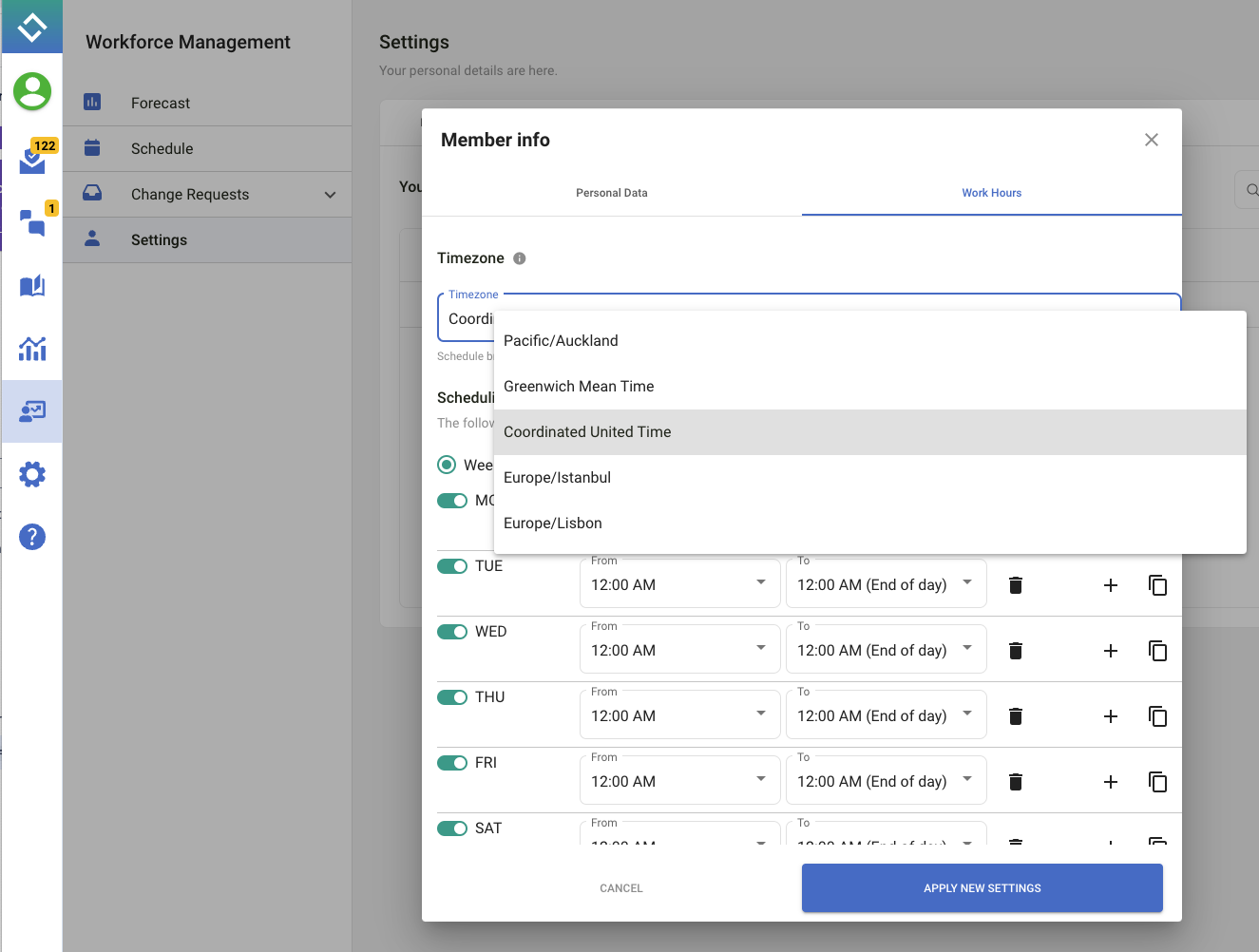Turn off the FRI toggle switch
This screenshot has height=952, width=1259.
[452, 763]
